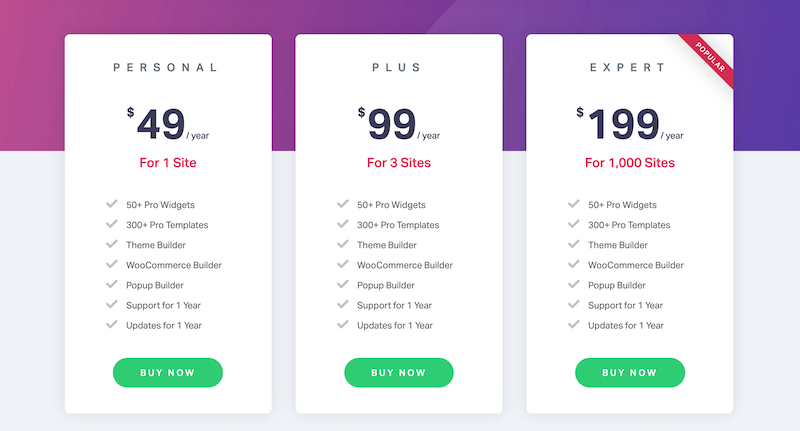Click the Popular ribbon on Expert card
The width and height of the screenshot is (800, 431).
tap(709, 58)
